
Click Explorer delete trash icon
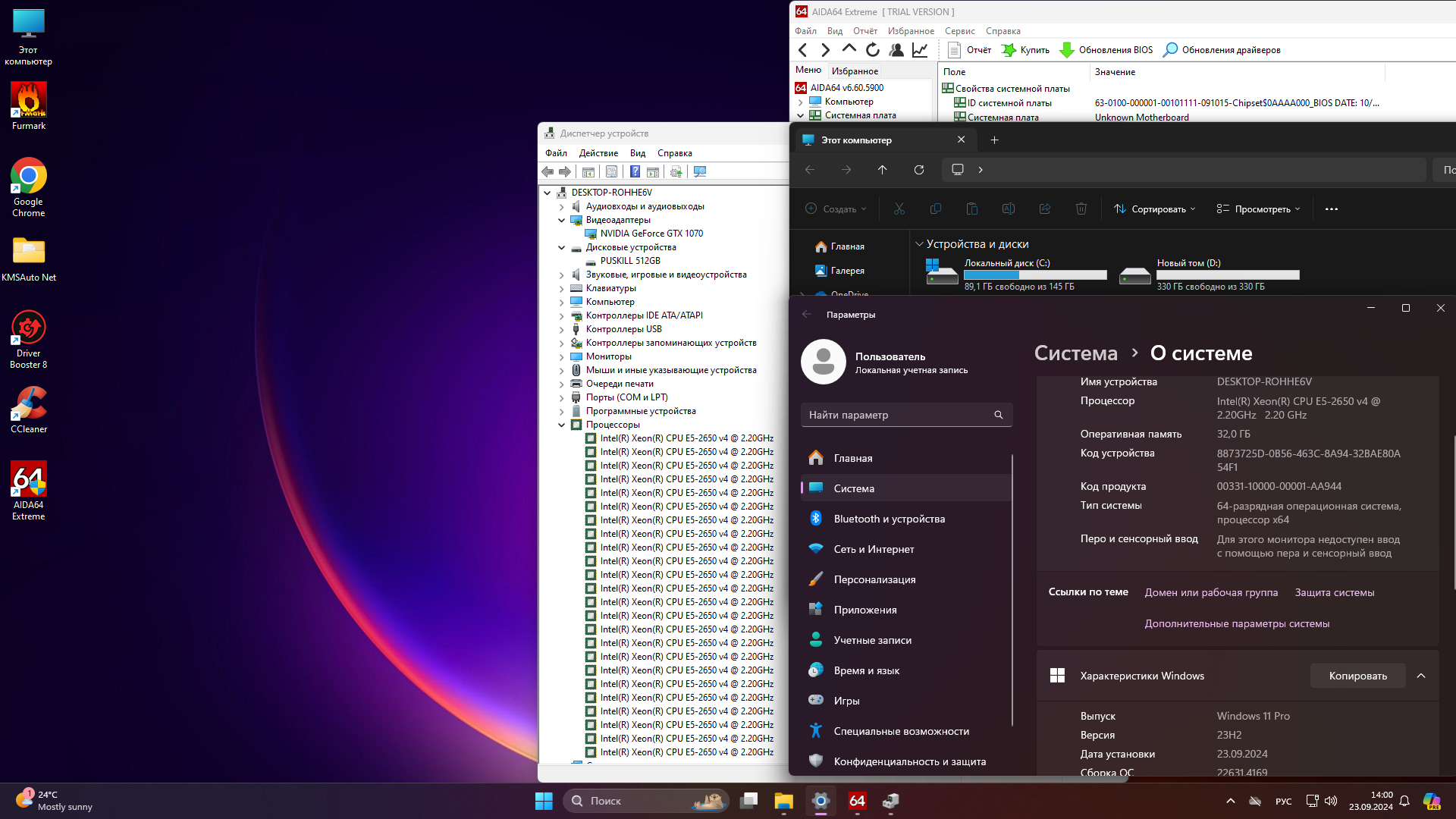point(1081,209)
